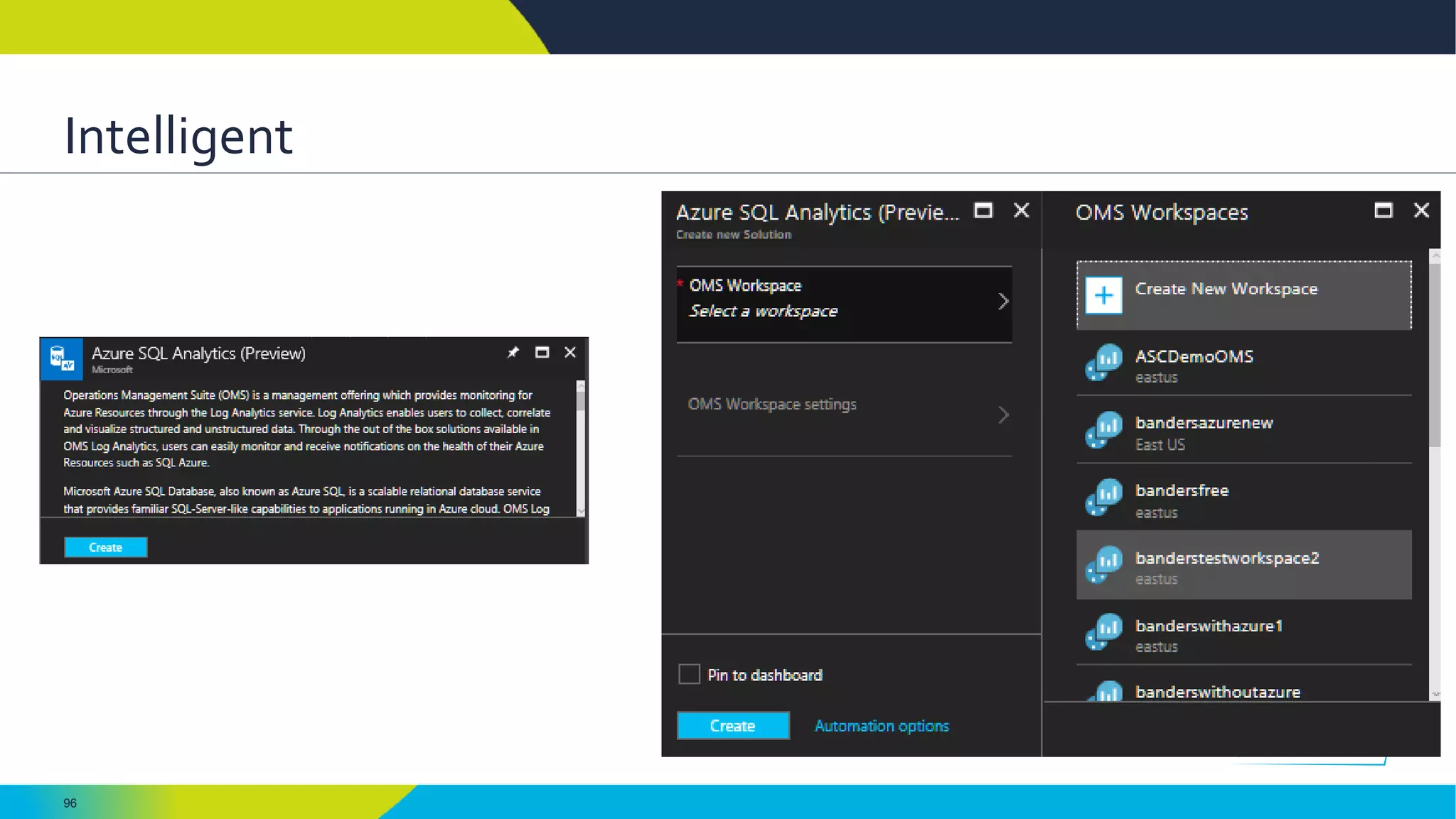
Task: Click the ASCDemoOMS workspace icon
Action: 1103,363
